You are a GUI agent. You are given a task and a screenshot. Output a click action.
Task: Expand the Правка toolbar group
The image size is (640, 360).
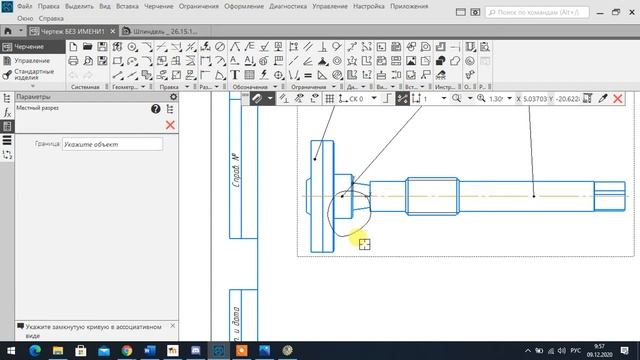tap(187, 87)
